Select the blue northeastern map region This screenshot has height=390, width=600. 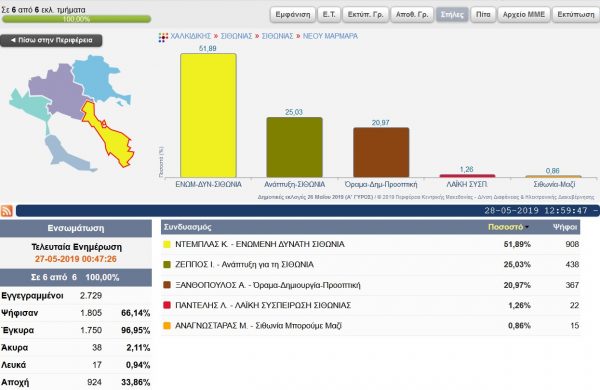[96, 78]
